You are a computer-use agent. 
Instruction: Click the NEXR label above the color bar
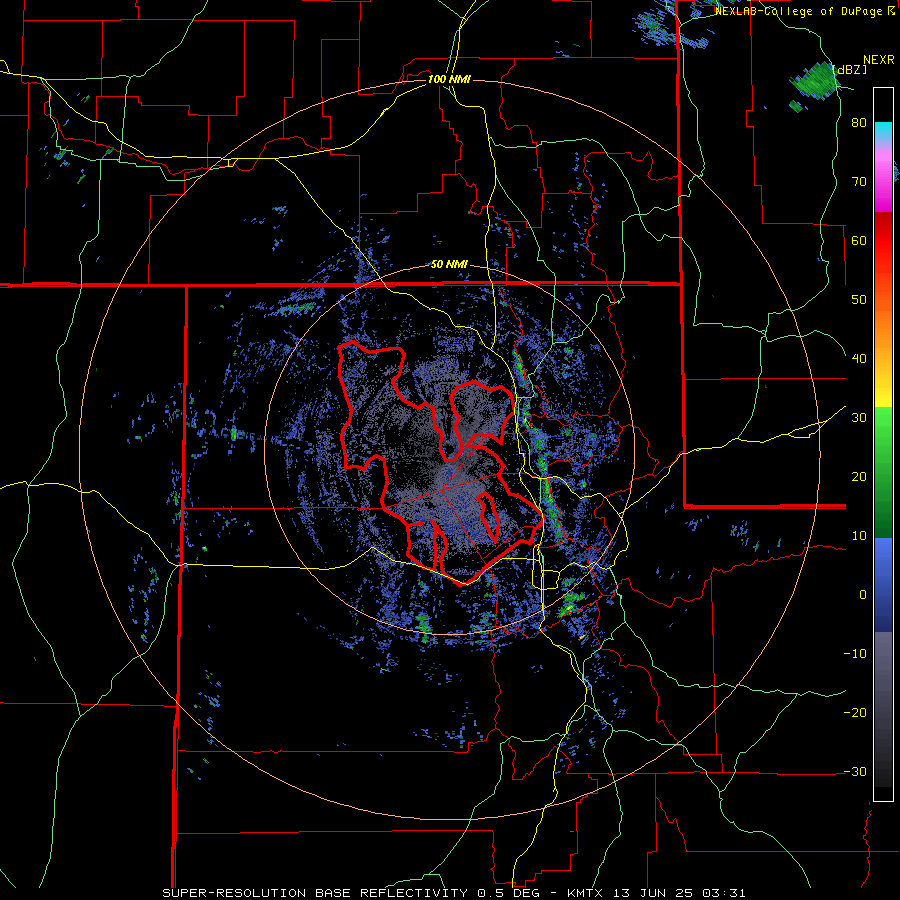tap(879, 60)
